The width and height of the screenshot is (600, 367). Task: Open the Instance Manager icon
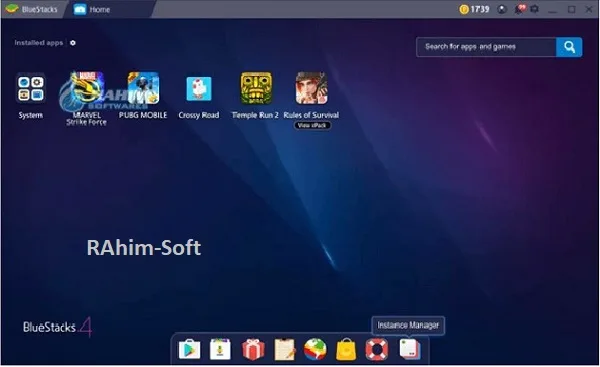tap(410, 349)
